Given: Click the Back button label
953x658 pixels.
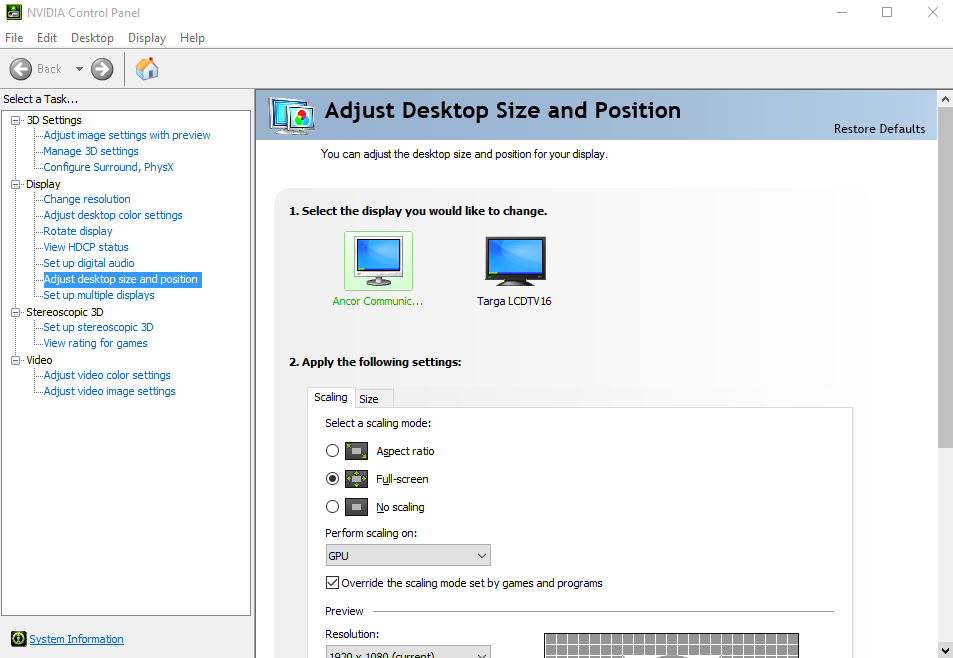Looking at the screenshot, I should coord(49,69).
